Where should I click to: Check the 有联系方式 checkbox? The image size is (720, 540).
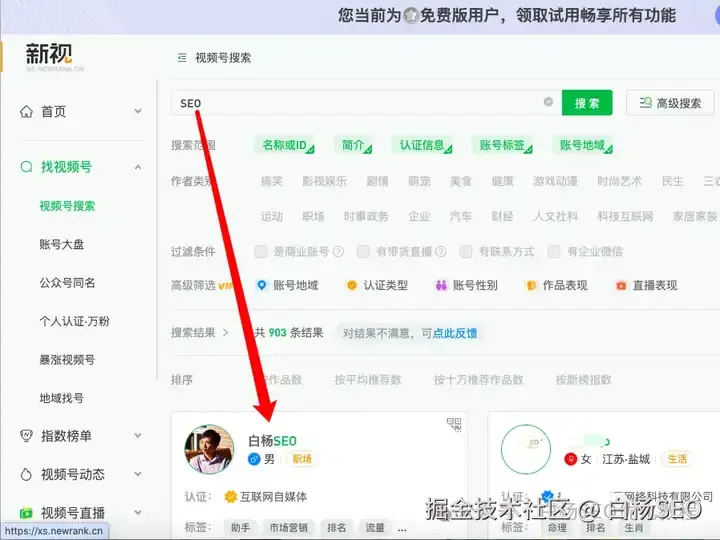click(x=466, y=252)
